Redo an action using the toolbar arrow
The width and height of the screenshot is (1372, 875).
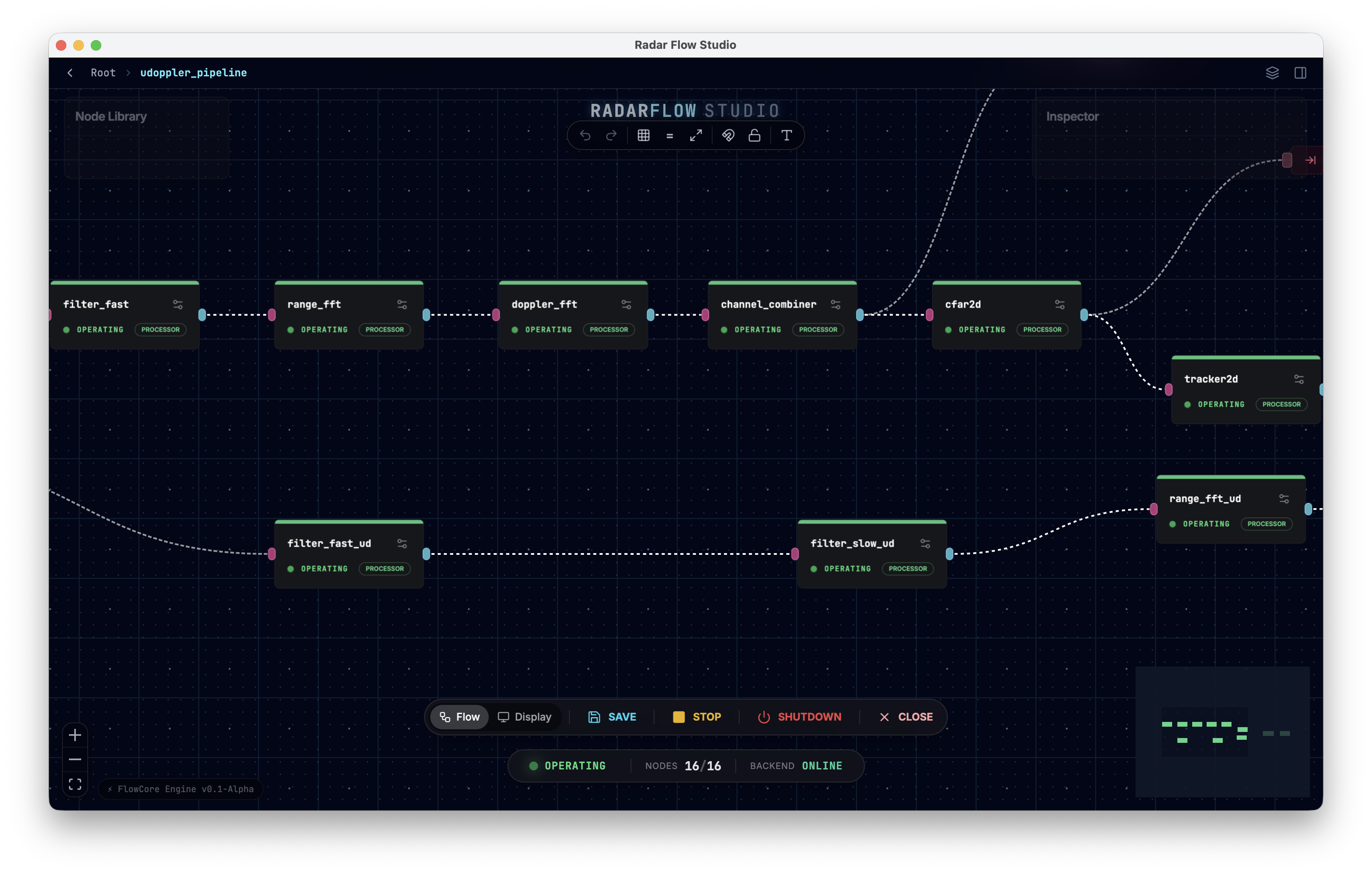click(611, 135)
